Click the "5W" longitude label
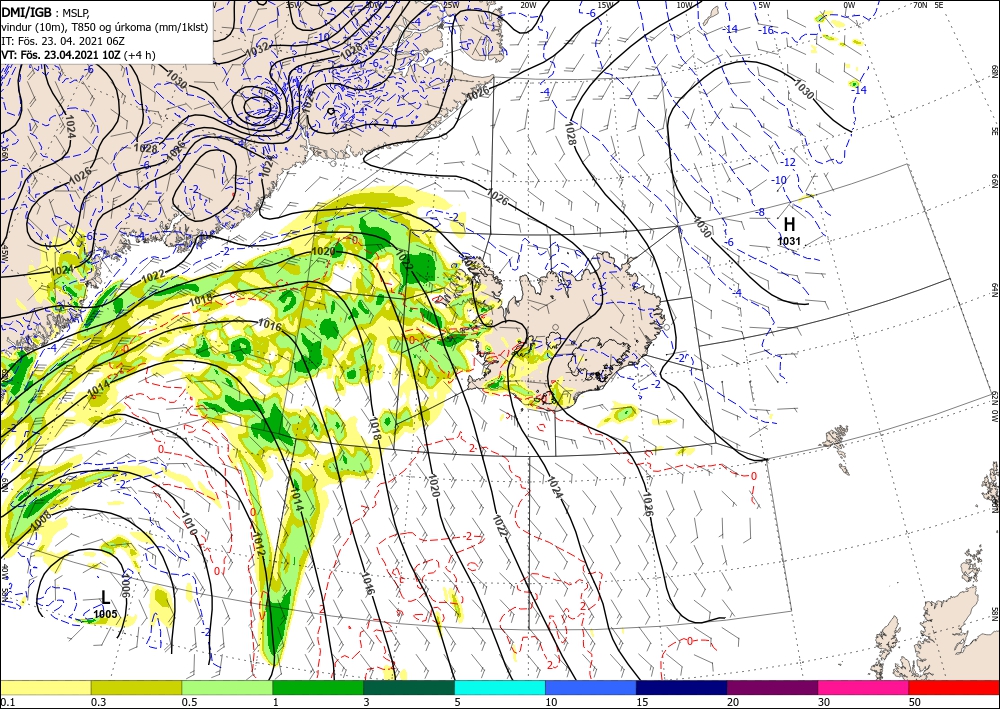 click(x=764, y=5)
